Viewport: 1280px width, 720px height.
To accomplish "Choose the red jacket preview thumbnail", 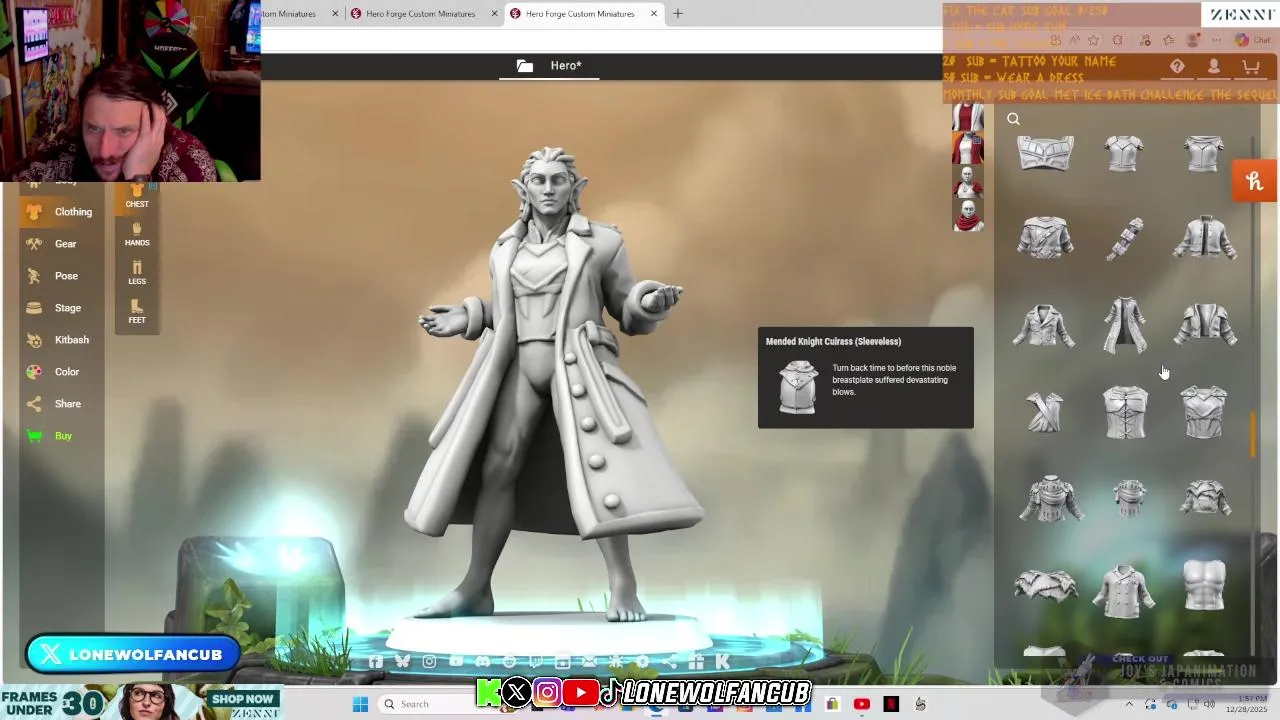I will pyautogui.click(x=967, y=147).
